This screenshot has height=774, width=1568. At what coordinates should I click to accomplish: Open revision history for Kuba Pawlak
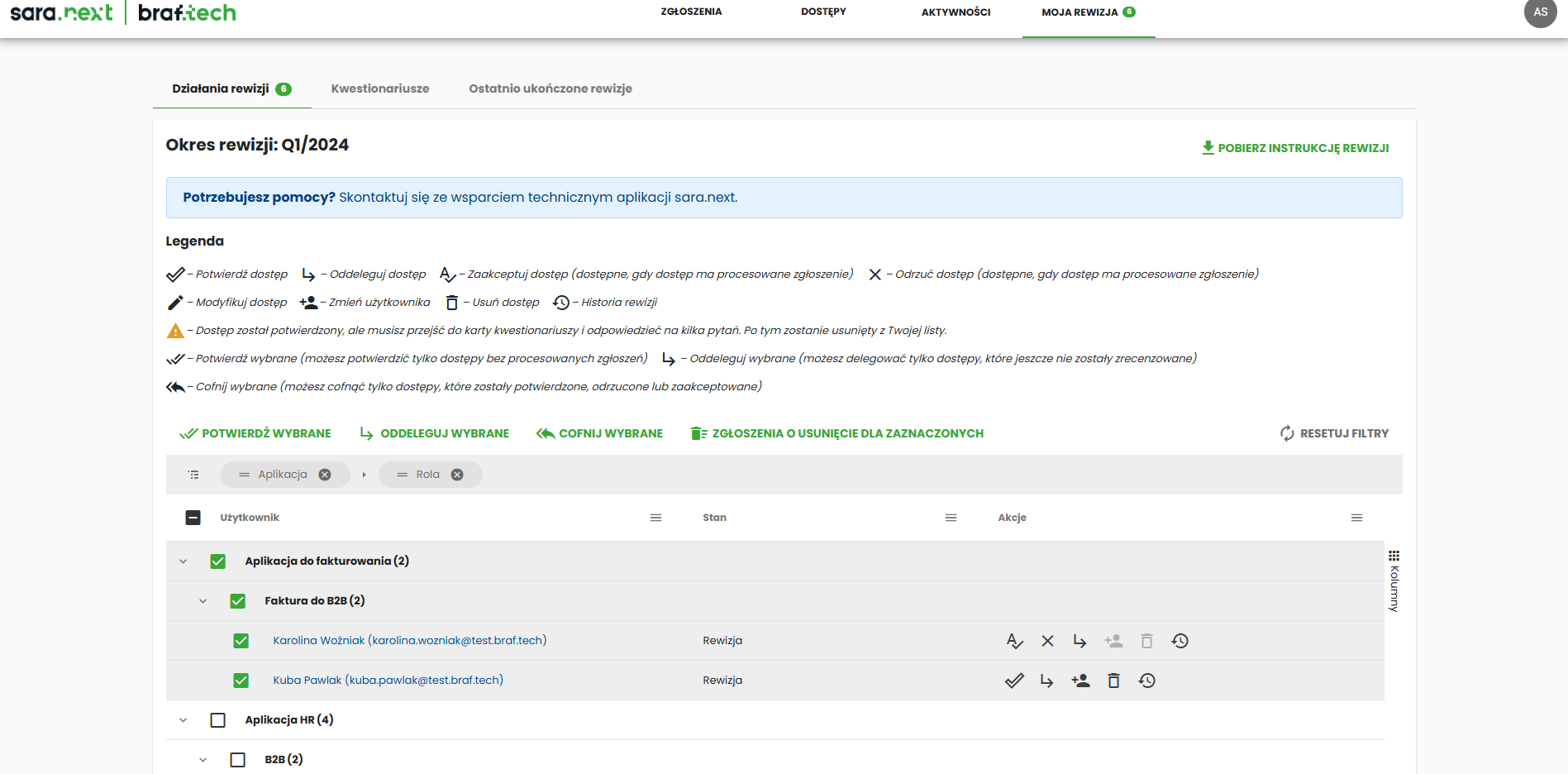click(1146, 681)
